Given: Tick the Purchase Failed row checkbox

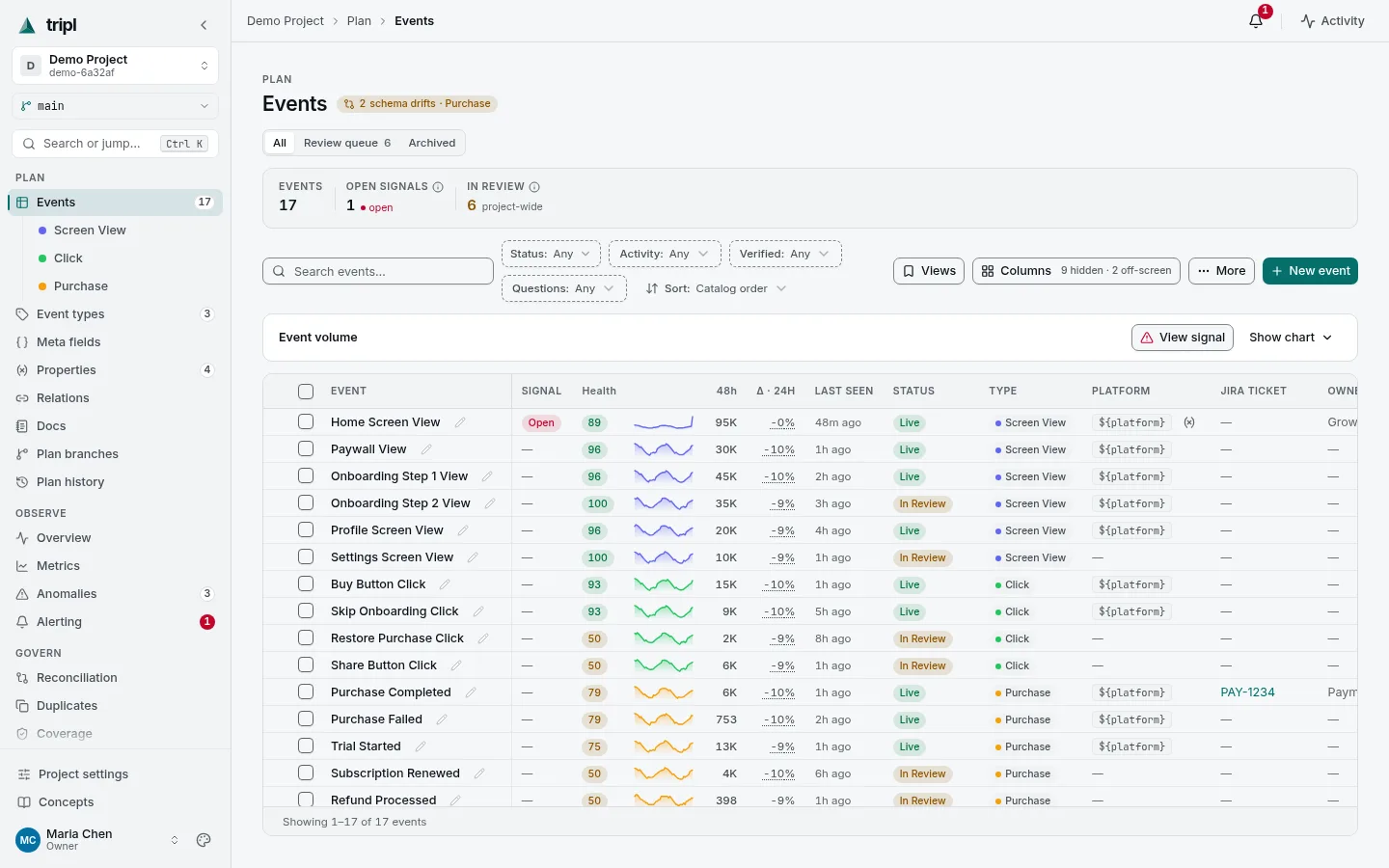Looking at the screenshot, I should 306,719.
